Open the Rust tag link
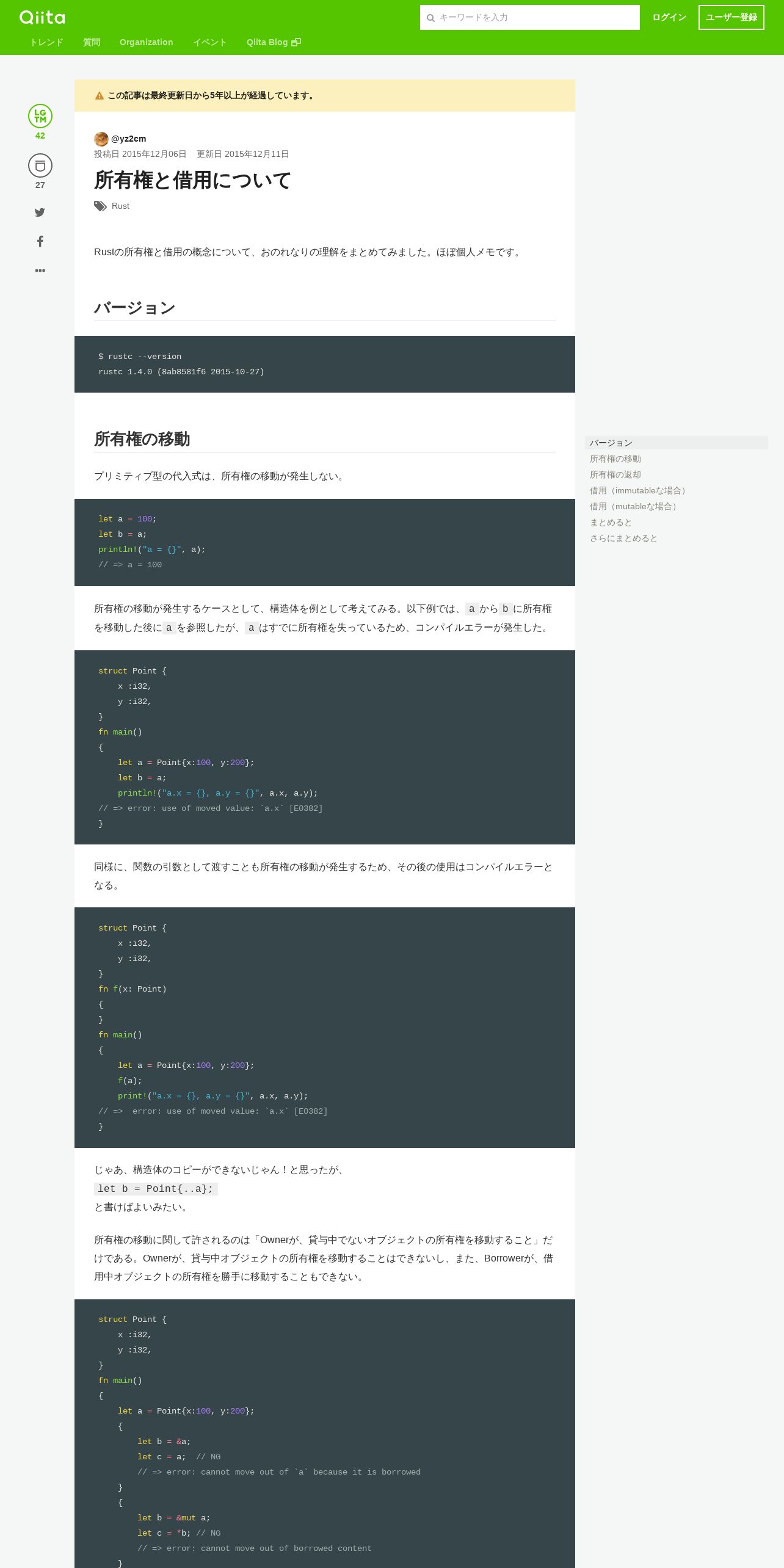Viewport: 784px width, 1568px height. tap(120, 206)
